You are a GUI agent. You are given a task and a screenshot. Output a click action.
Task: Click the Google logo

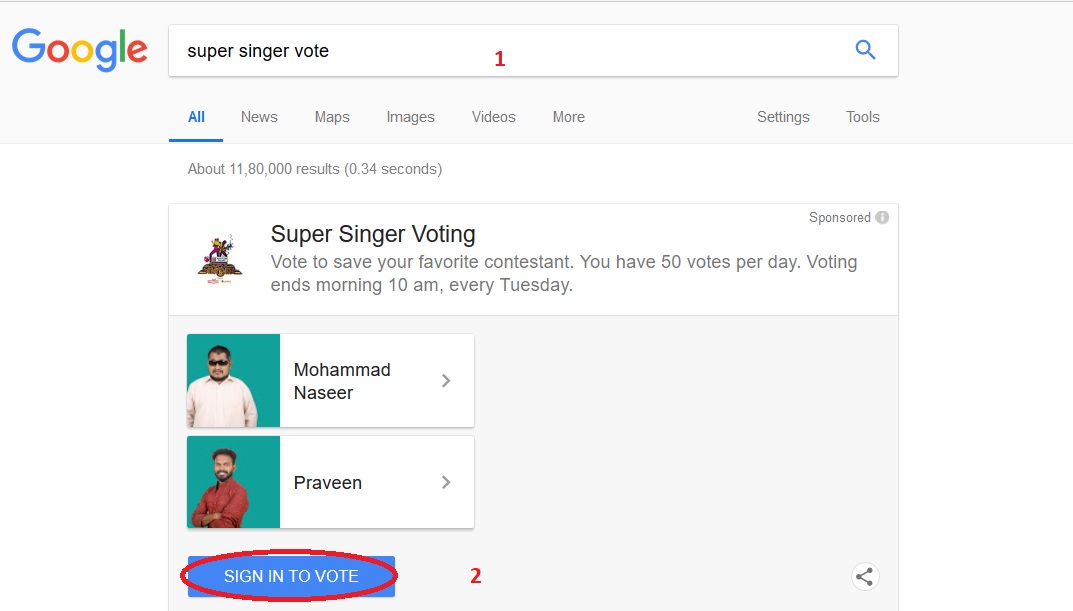coord(80,50)
